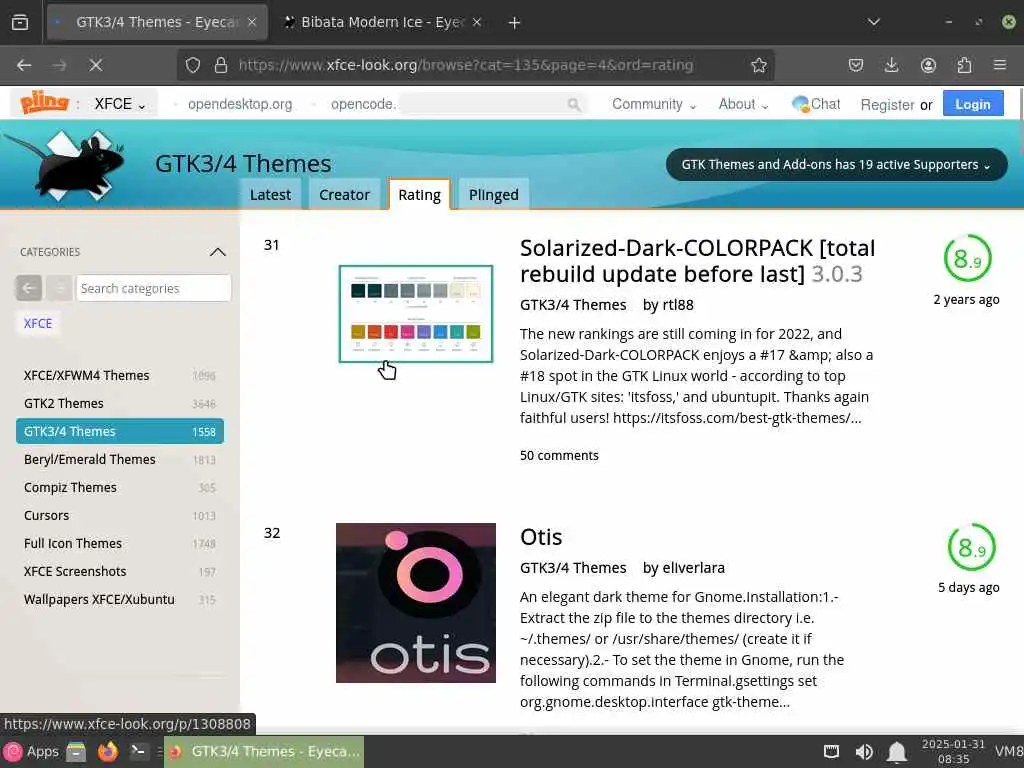The height and width of the screenshot is (768, 1024).
Task: Click the Firefox account profile icon
Action: 928,65
